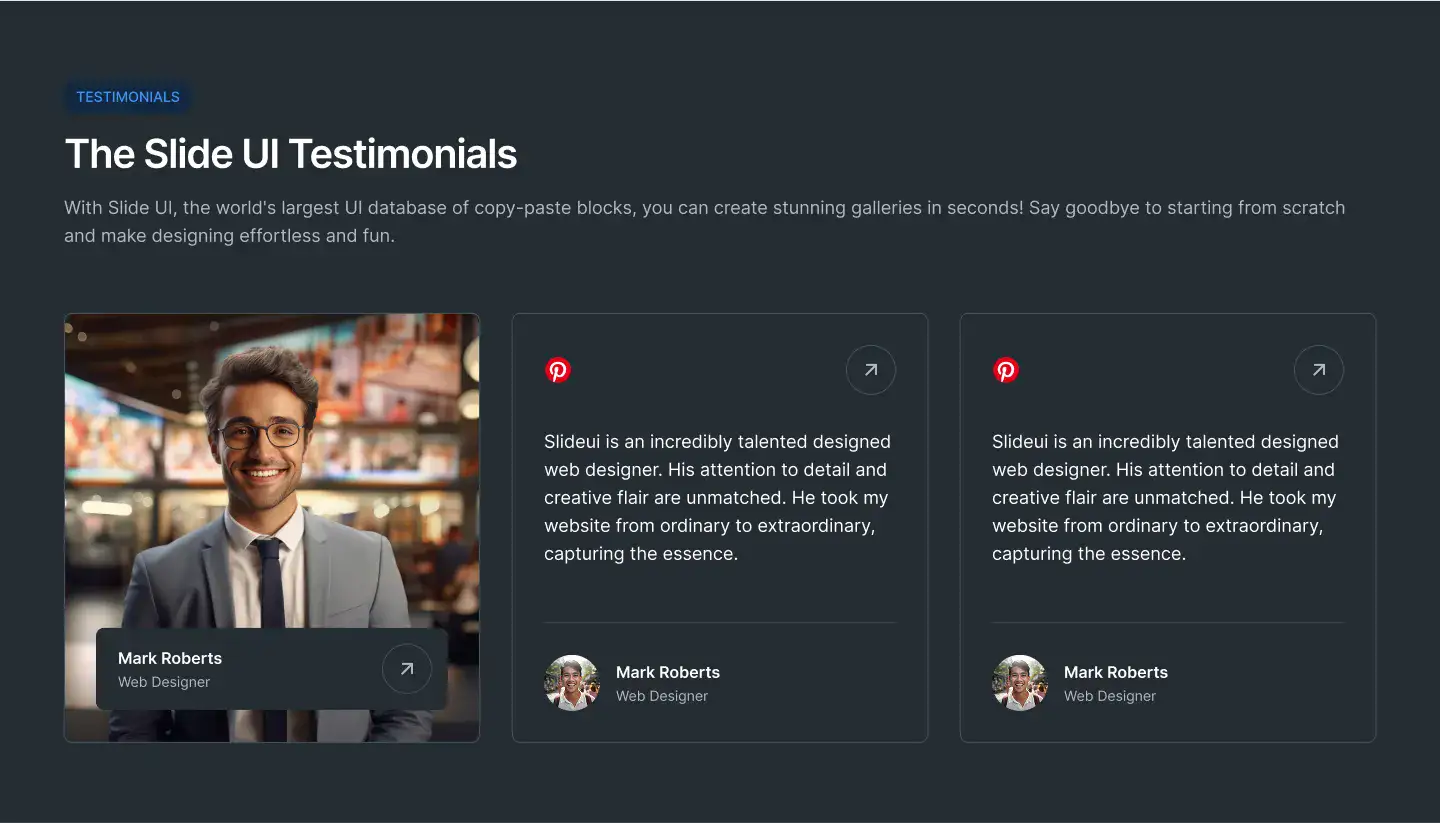Click testimonial text in right card
This screenshot has width=1440, height=823.
pyautogui.click(x=1166, y=497)
